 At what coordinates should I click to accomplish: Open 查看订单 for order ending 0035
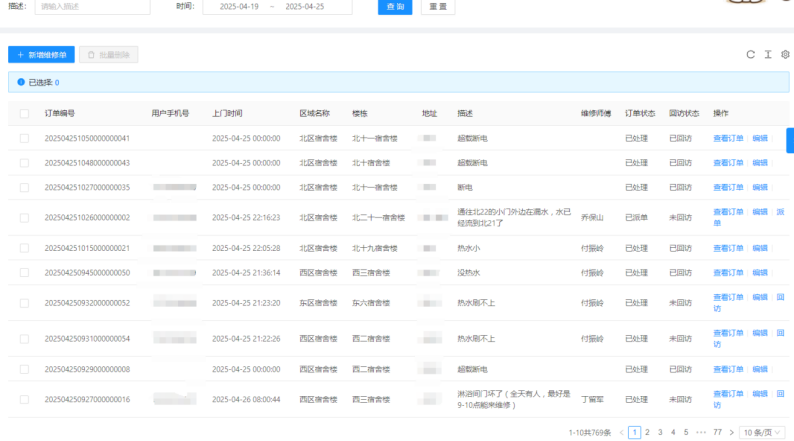pos(728,187)
